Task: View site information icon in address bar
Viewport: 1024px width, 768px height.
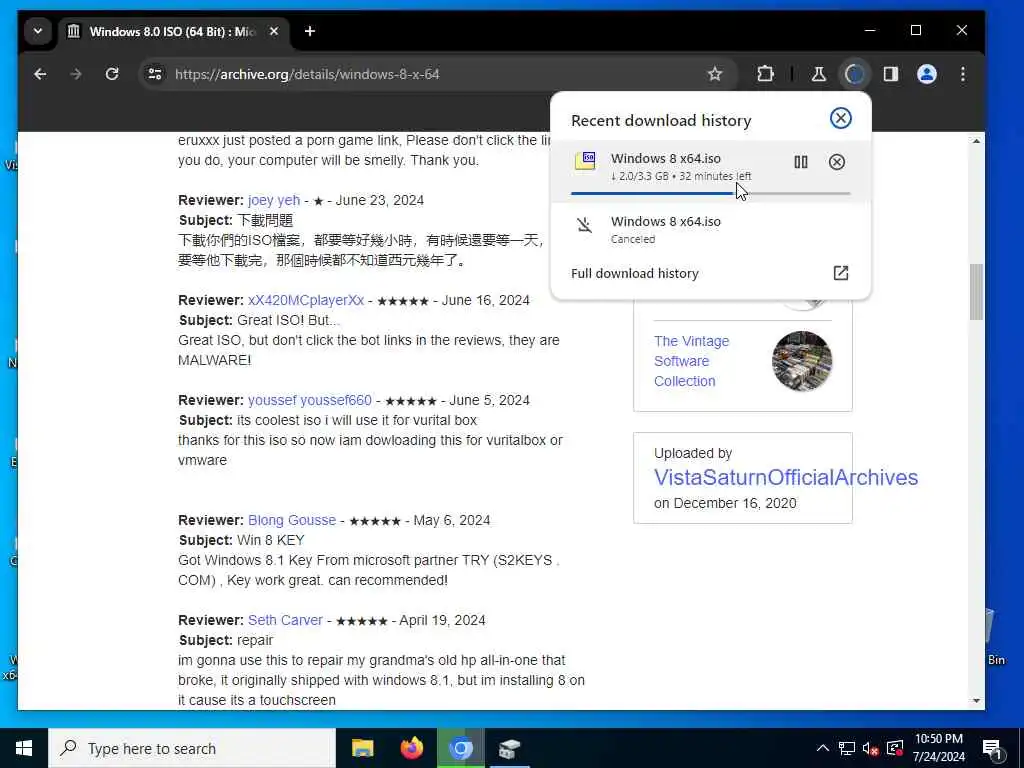Action: tap(155, 74)
